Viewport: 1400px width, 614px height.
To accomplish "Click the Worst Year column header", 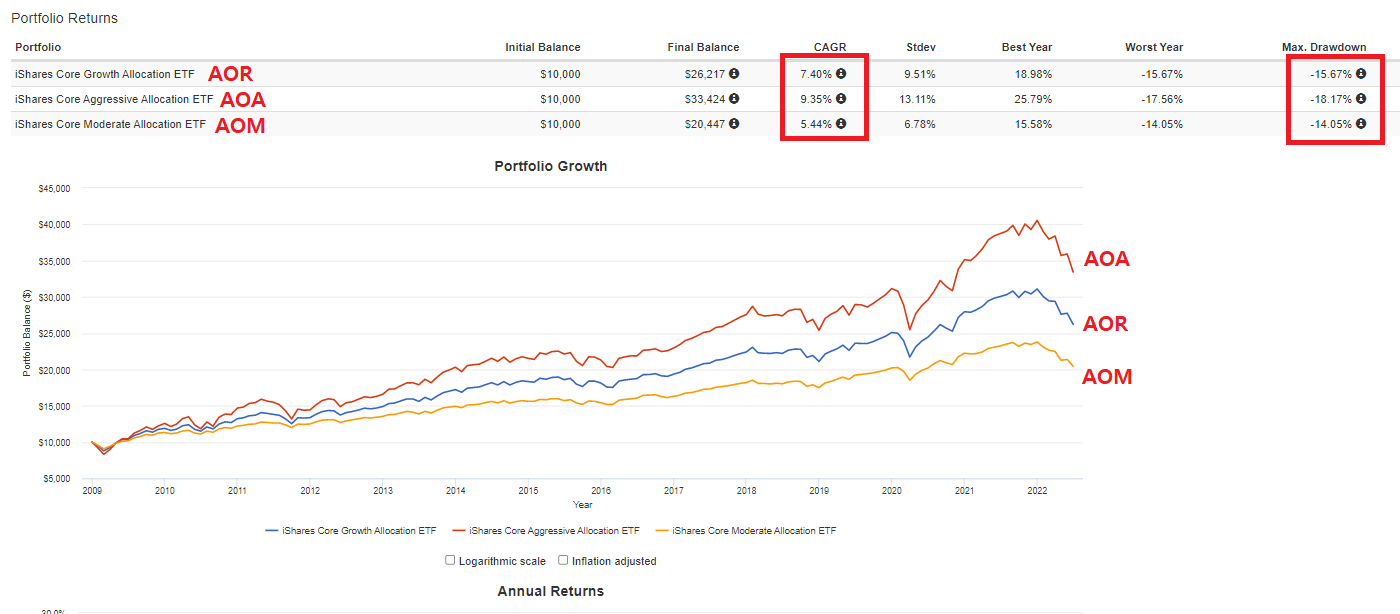I will tap(1154, 47).
